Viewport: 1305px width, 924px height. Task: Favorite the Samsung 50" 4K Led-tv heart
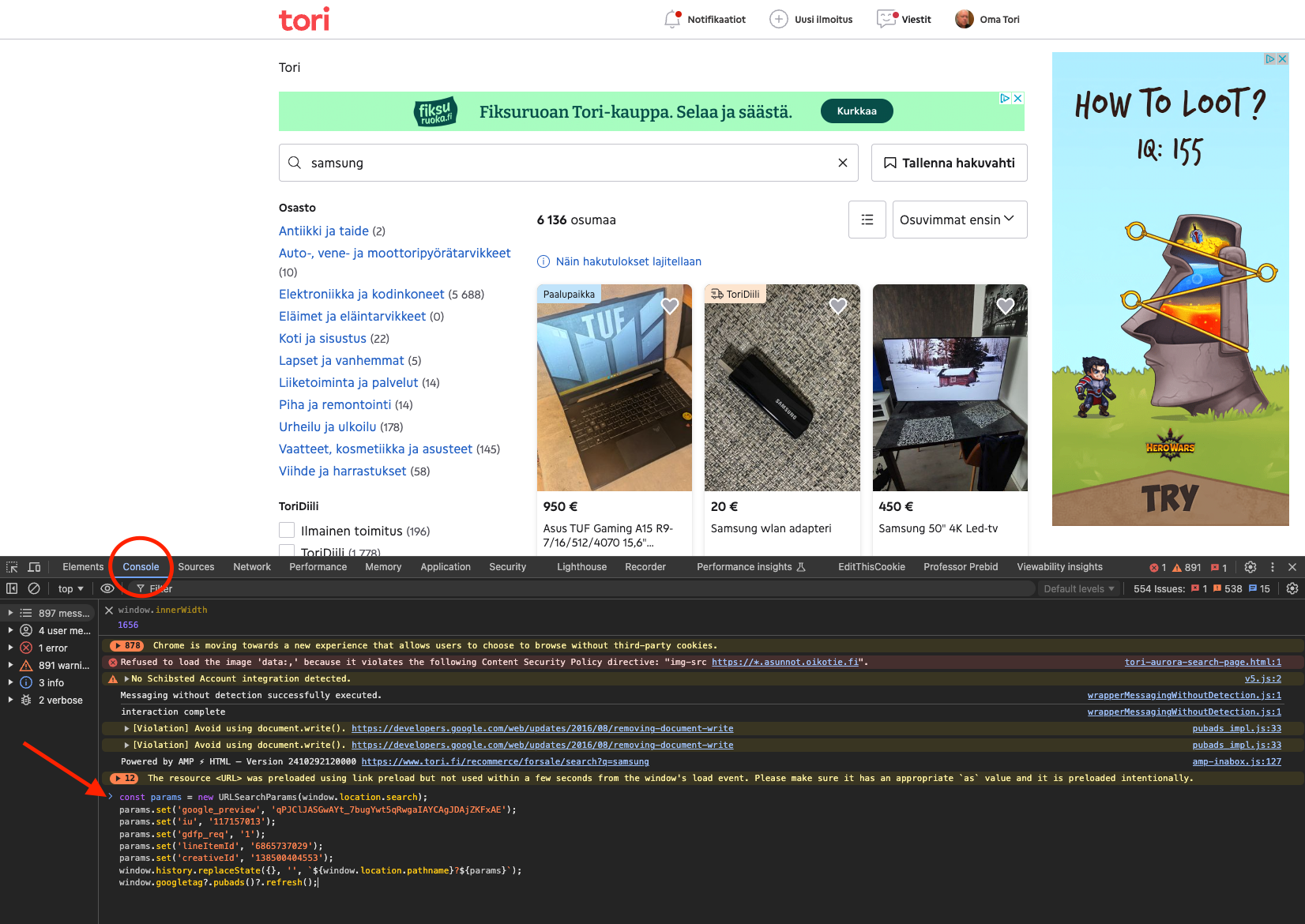(x=1006, y=306)
